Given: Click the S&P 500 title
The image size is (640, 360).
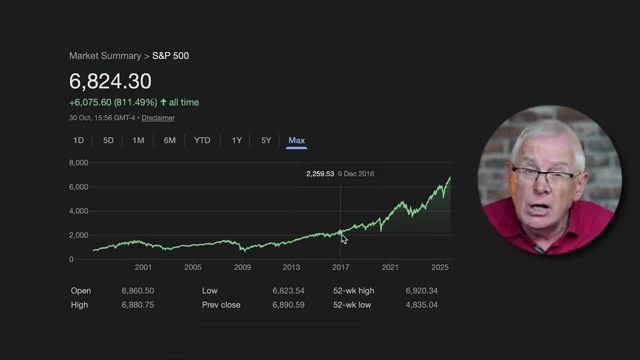Looking at the screenshot, I should [x=171, y=56].
